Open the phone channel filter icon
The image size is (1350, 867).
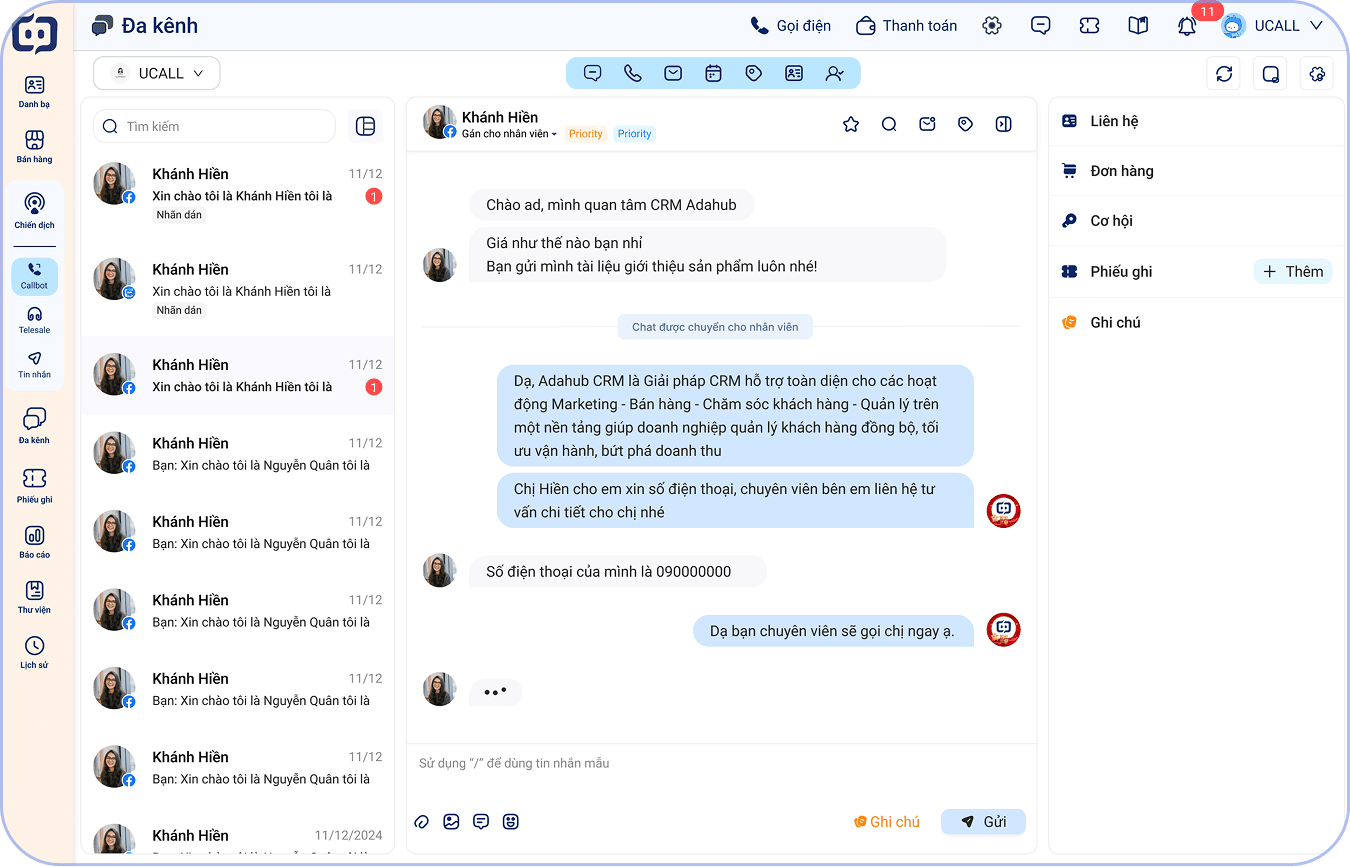click(x=632, y=73)
